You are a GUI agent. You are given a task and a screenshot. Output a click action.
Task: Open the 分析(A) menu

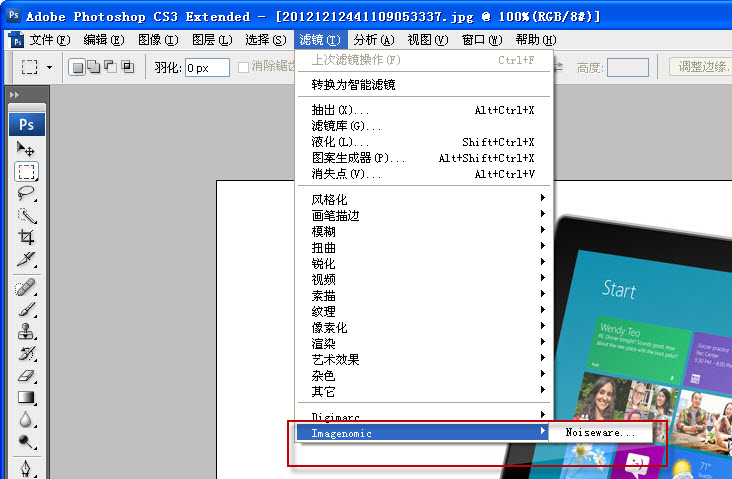click(374, 40)
